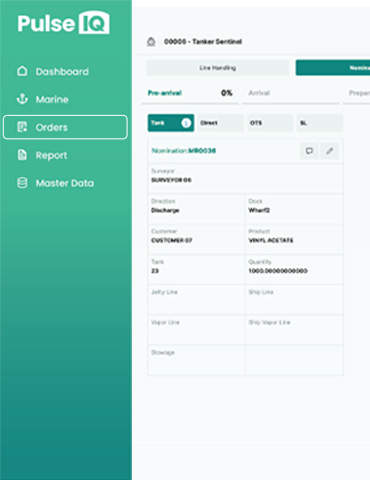
Task: Select the Tank nomination tab
Action: coord(171,123)
